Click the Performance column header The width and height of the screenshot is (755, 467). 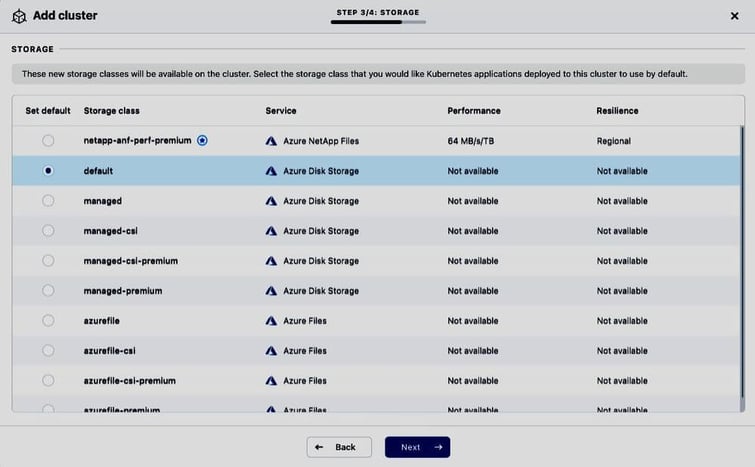(473, 111)
